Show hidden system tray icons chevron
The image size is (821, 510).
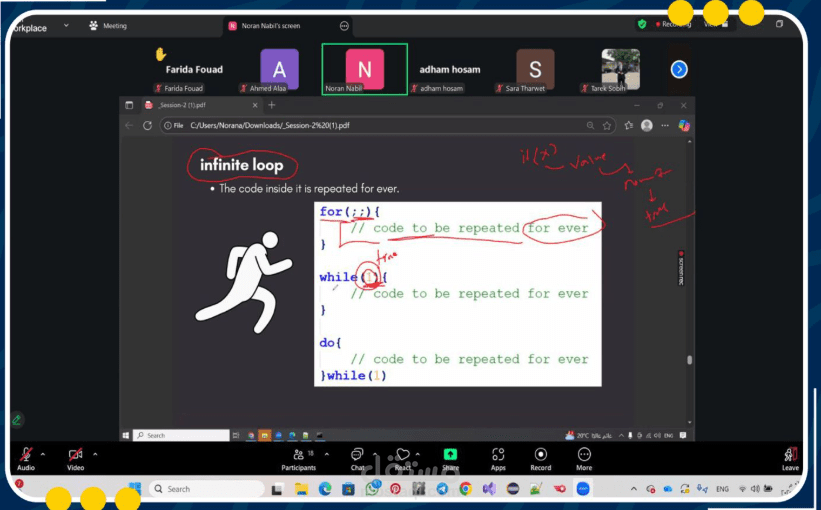[634, 489]
